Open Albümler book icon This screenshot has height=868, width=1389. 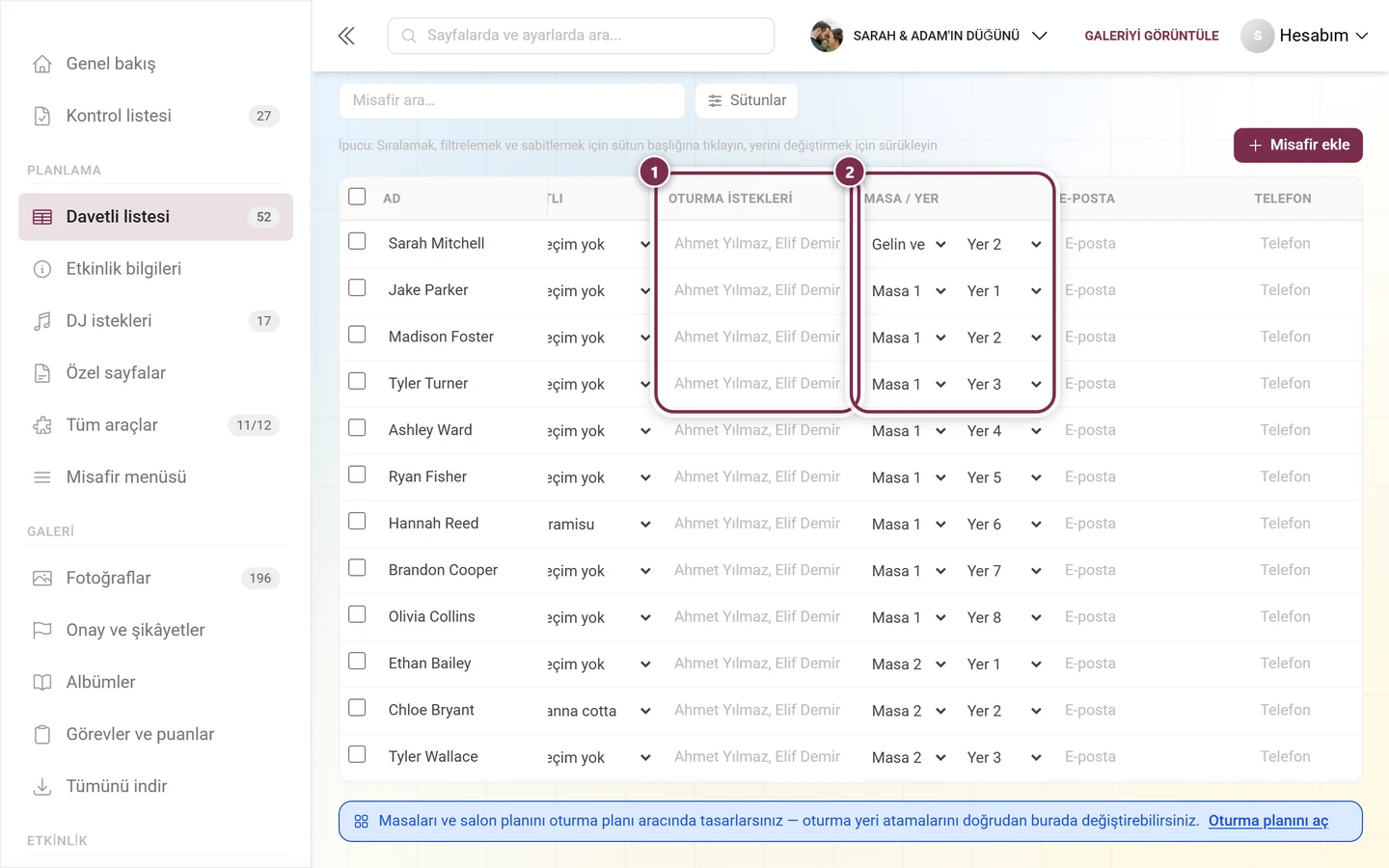click(x=42, y=683)
